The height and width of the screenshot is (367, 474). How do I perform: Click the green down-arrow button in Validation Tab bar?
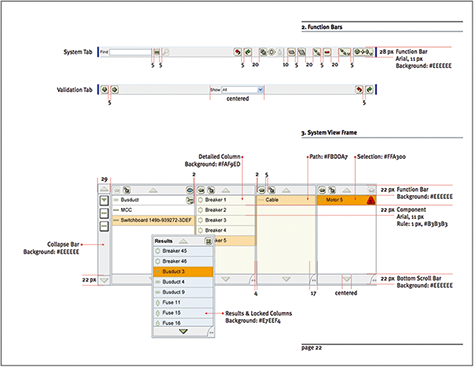tap(104, 89)
